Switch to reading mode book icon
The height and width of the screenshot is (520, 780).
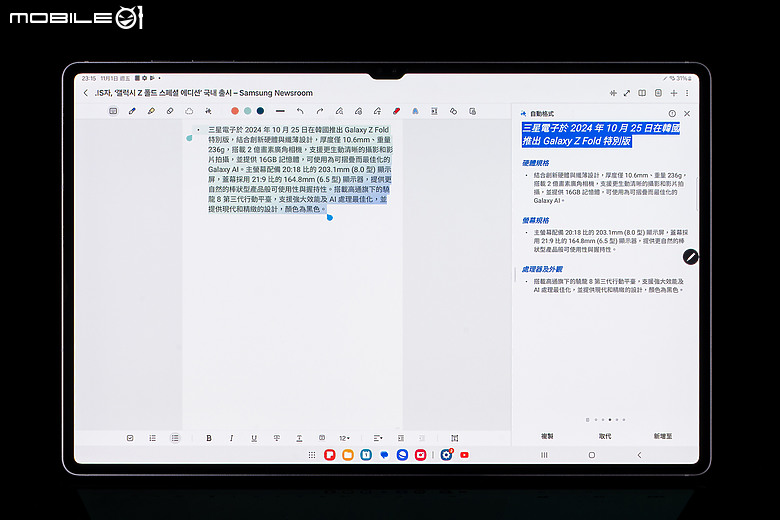pos(642,93)
